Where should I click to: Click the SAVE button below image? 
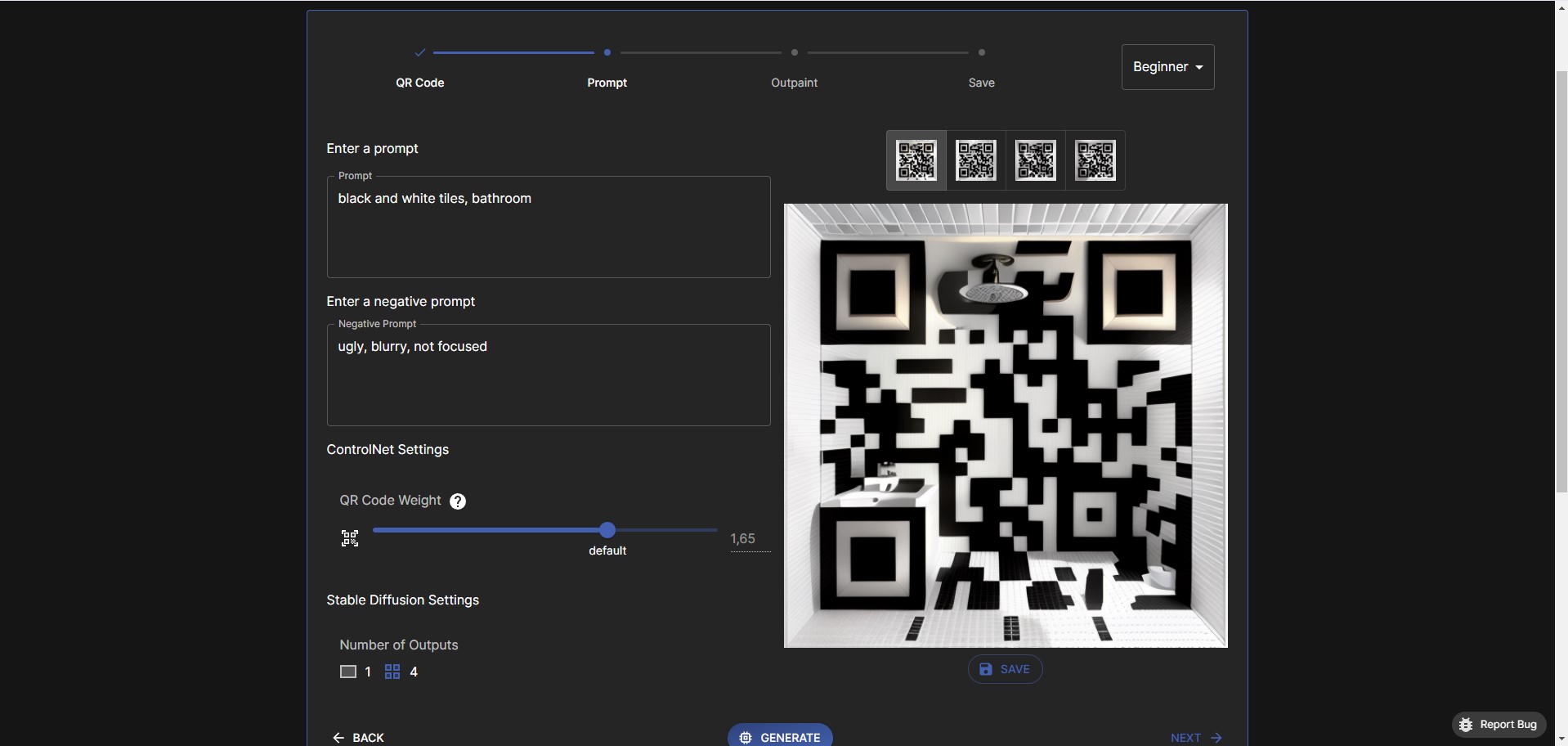coord(1005,669)
